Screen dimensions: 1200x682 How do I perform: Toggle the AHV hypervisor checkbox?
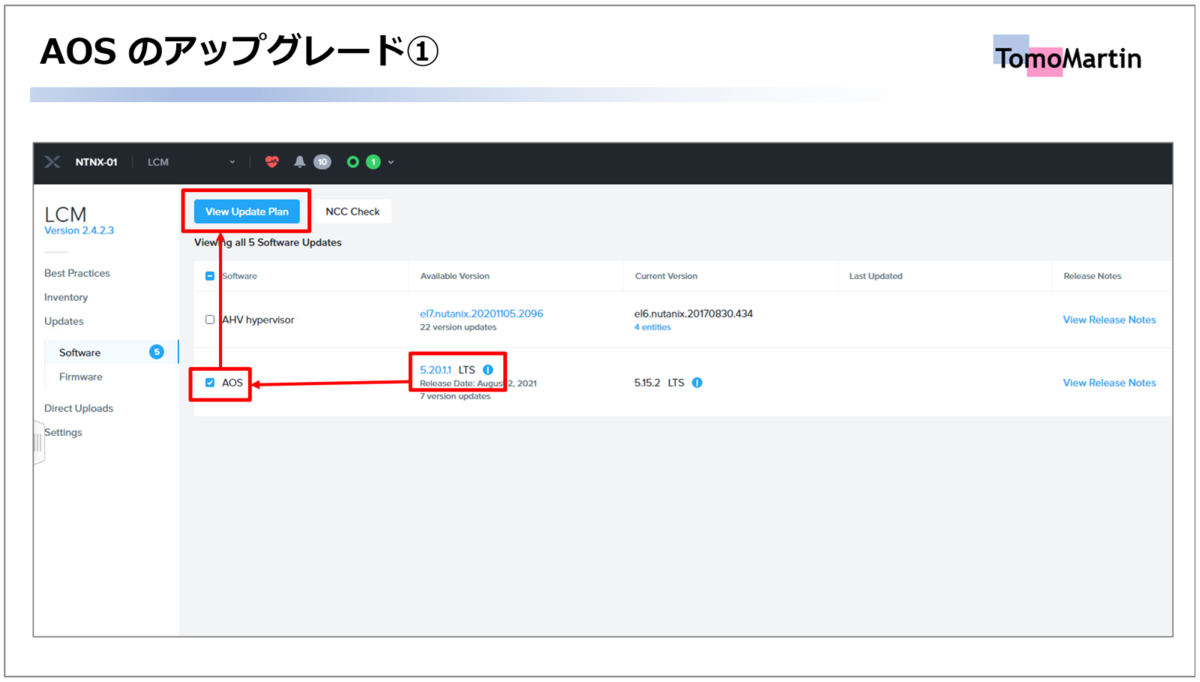pos(210,320)
